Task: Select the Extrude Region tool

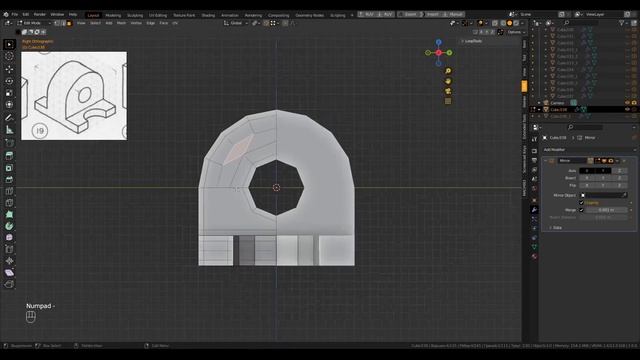Action: (x=9, y=155)
